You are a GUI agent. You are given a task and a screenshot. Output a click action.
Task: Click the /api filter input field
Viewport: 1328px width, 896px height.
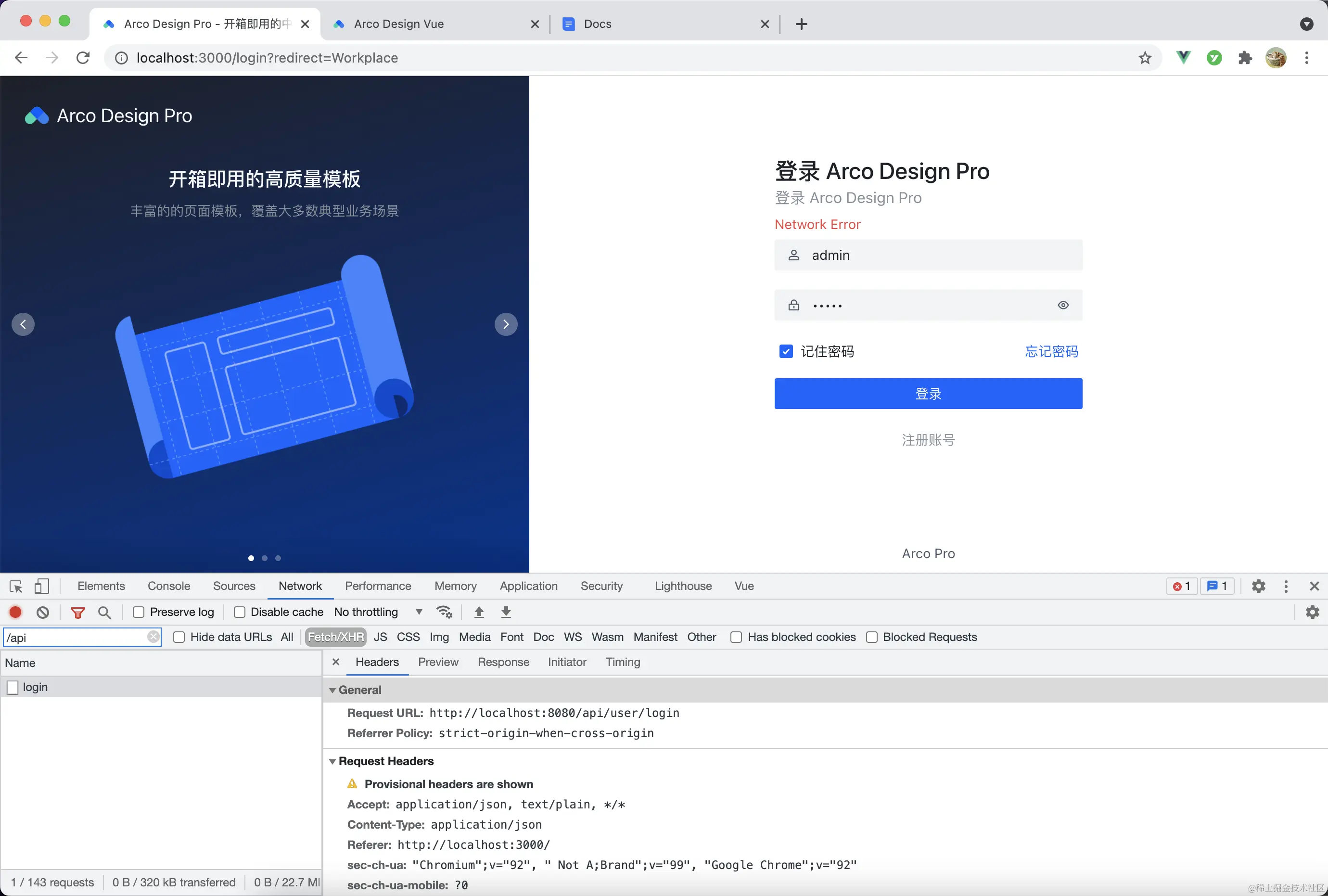(x=74, y=637)
